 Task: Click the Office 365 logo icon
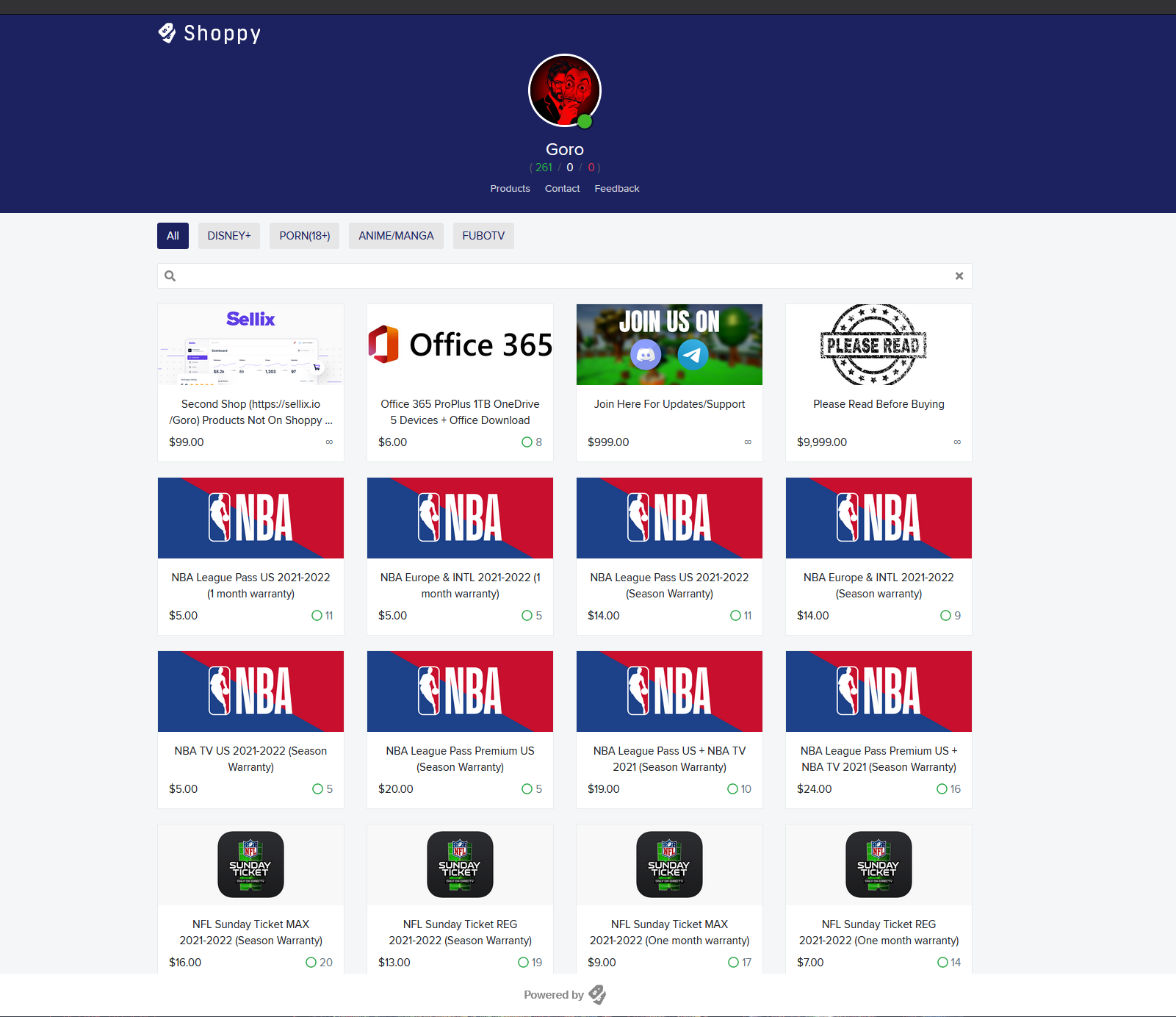click(x=383, y=345)
